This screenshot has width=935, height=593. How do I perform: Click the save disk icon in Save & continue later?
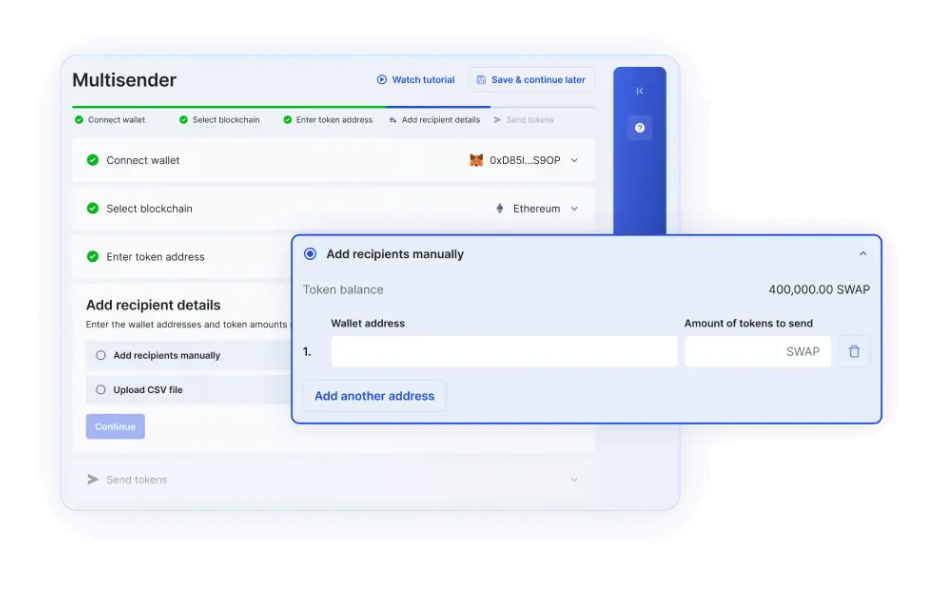coord(481,79)
